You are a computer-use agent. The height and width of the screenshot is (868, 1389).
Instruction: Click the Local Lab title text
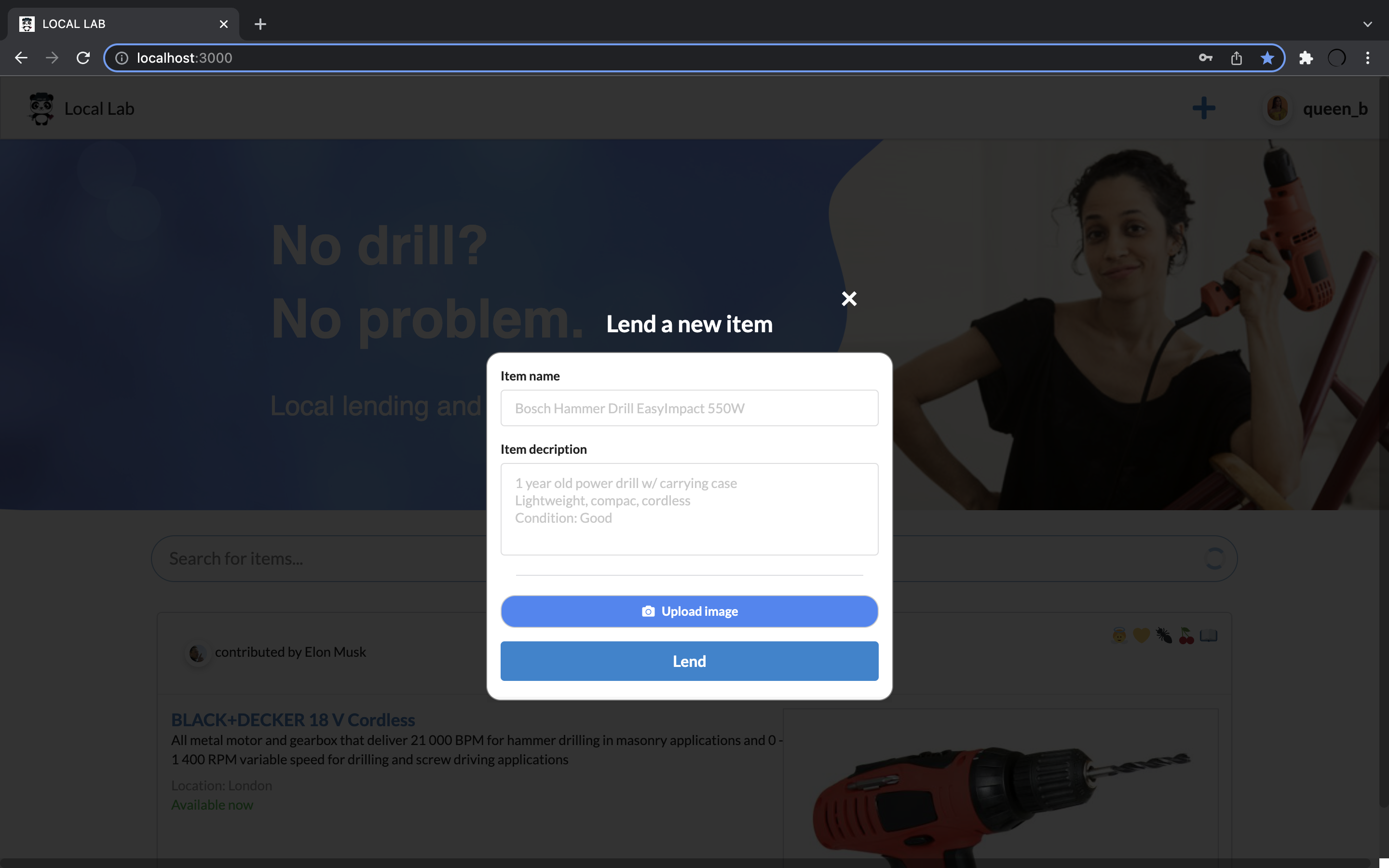tap(99, 108)
